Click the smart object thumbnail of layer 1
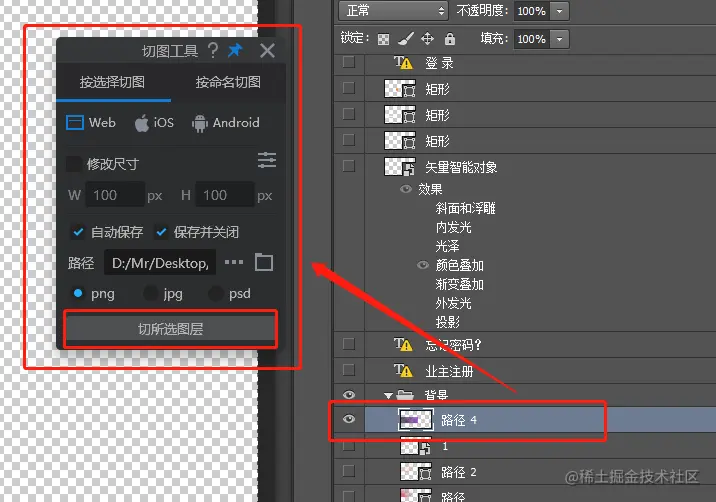Viewport: 716px width, 502px height. click(416, 446)
